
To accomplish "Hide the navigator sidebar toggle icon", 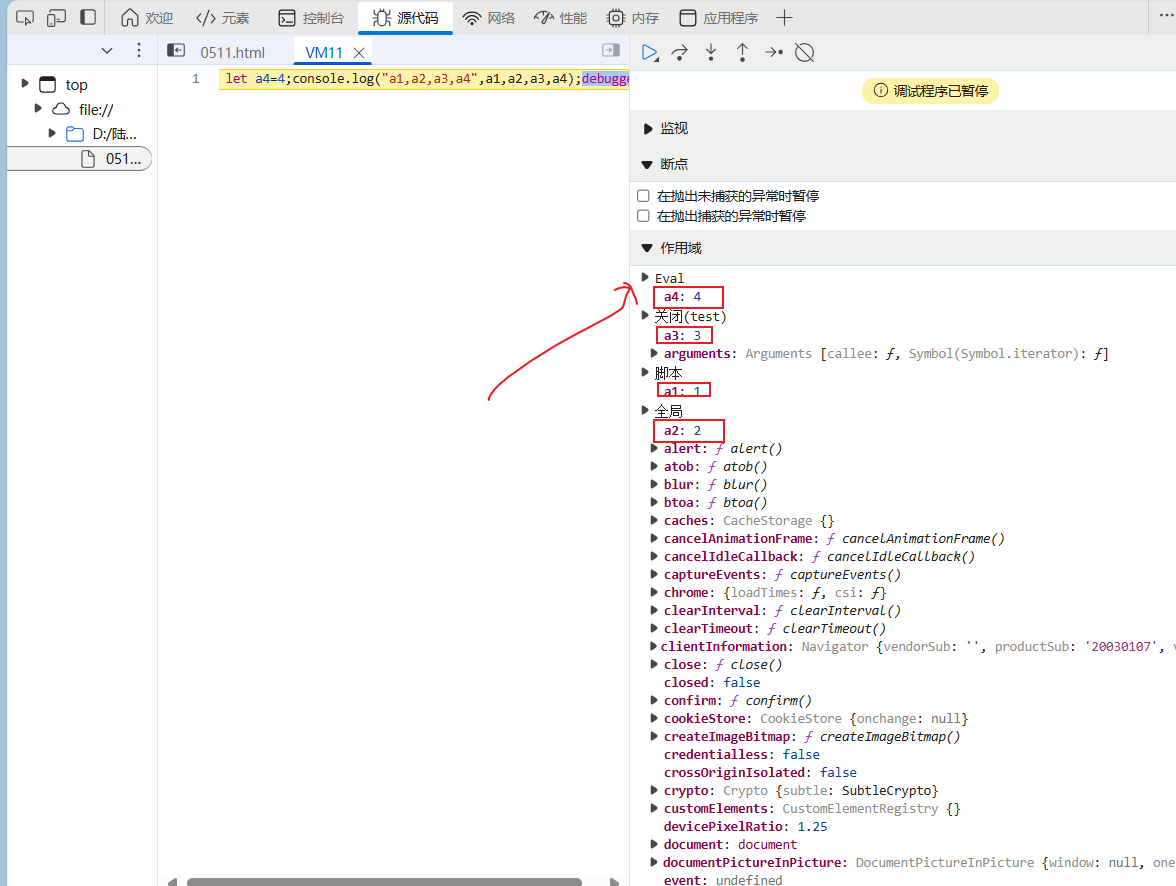I will (176, 50).
